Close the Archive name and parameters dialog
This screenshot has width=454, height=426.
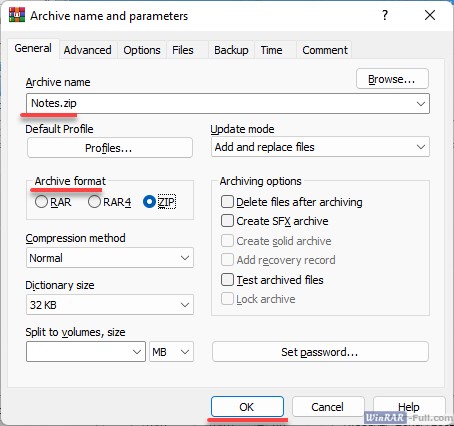430,15
